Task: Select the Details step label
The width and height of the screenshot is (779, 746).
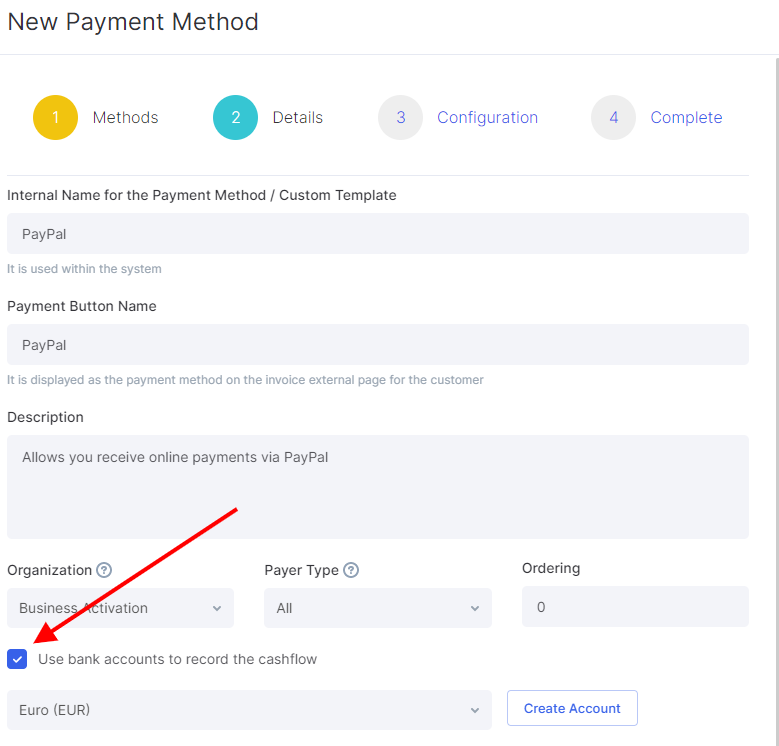Action: [x=298, y=117]
